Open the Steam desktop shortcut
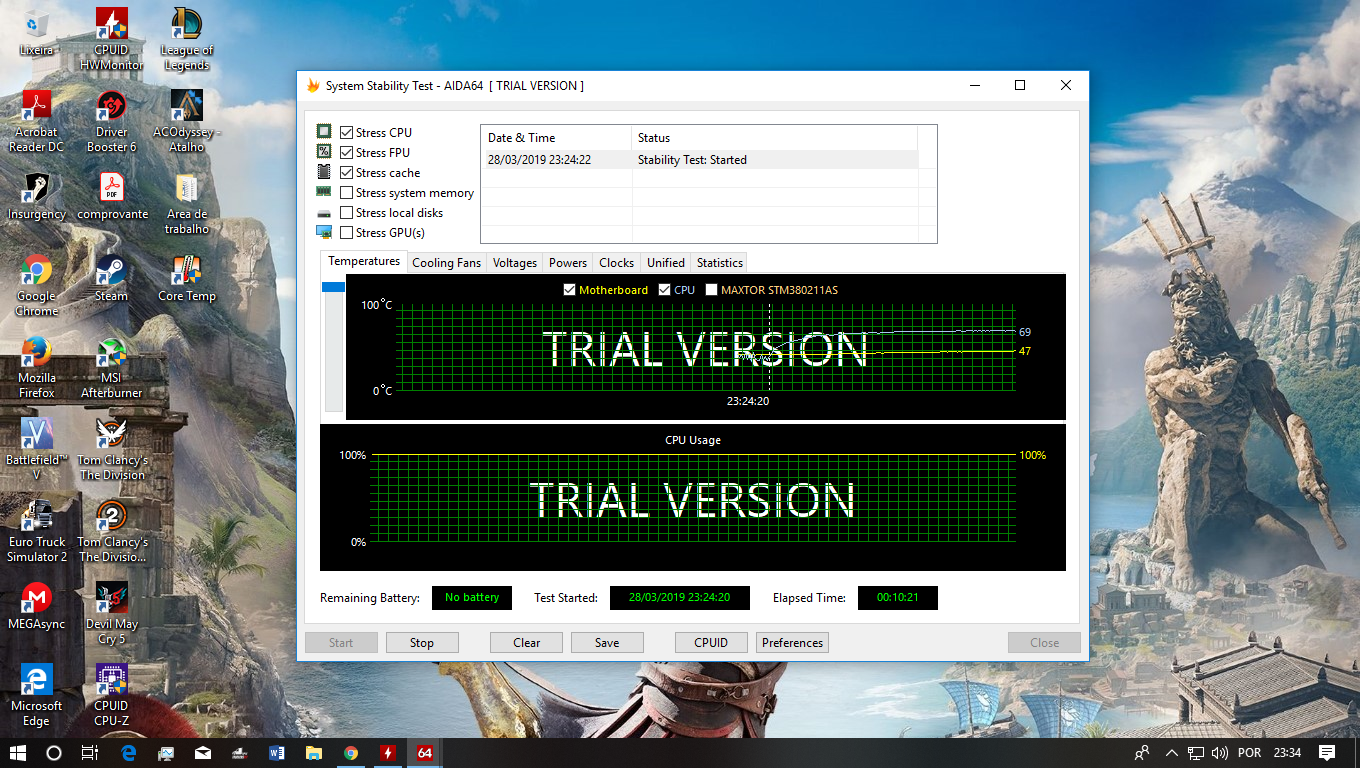 tap(111, 278)
